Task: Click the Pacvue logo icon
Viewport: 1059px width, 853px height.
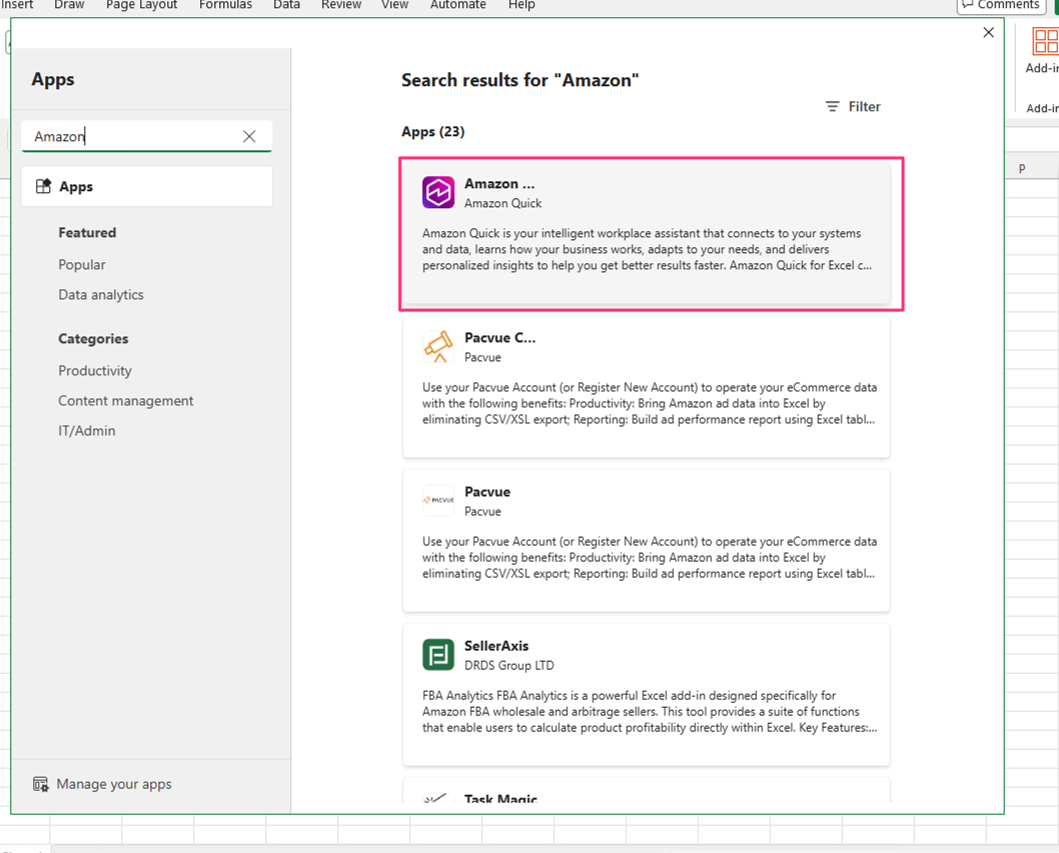Action: [x=438, y=500]
